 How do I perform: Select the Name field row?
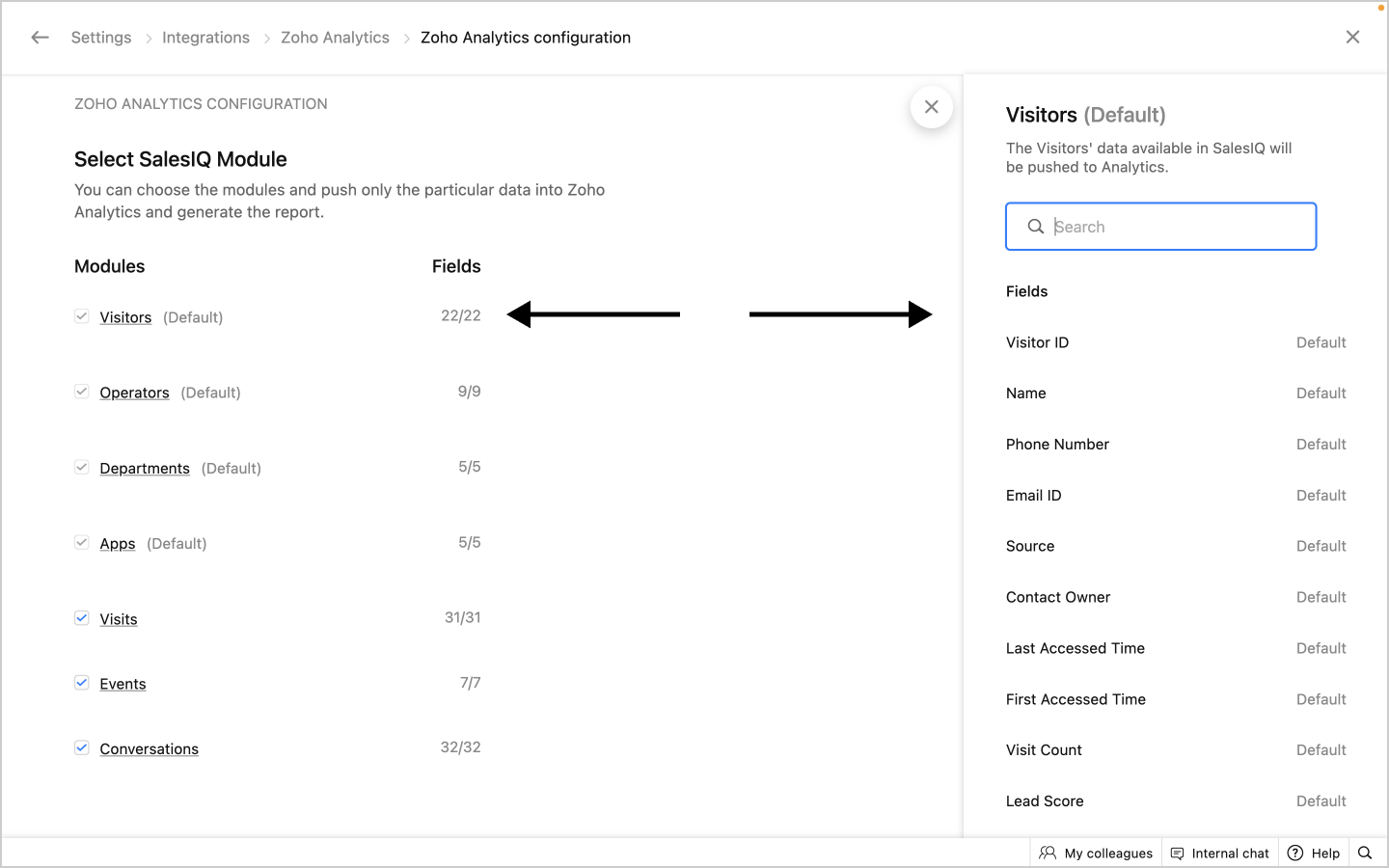1176,393
